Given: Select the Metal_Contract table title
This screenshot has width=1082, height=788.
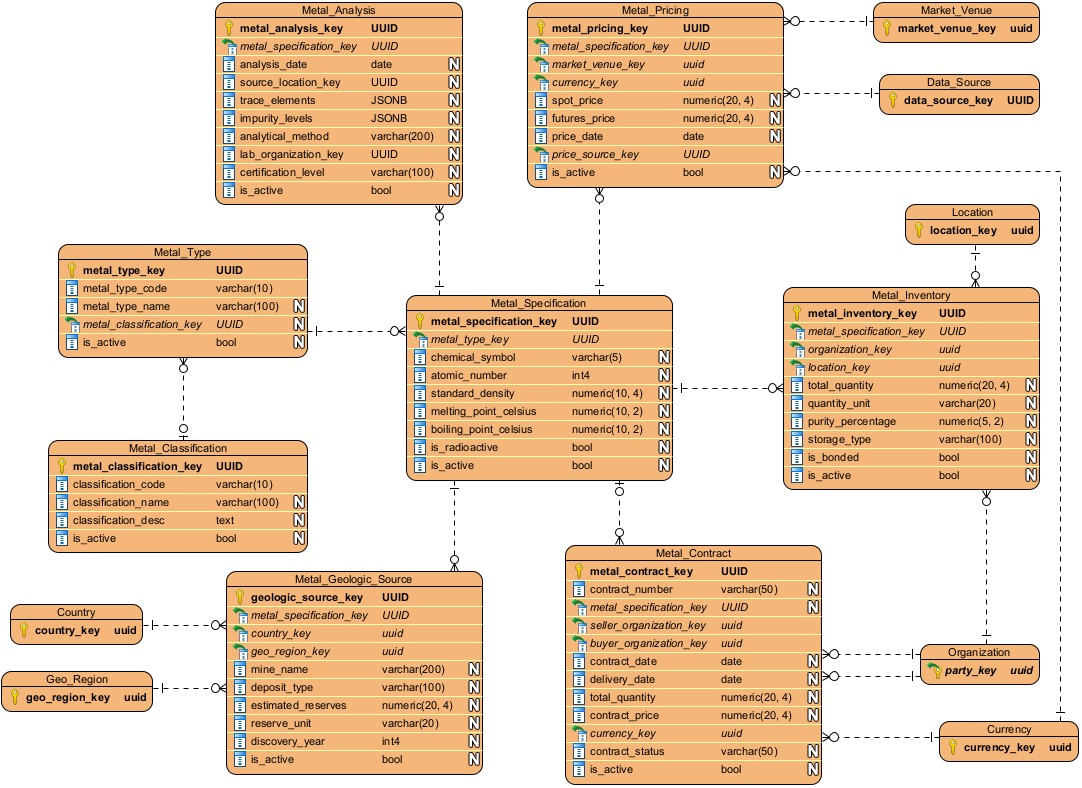Looking at the screenshot, I should tap(693, 553).
